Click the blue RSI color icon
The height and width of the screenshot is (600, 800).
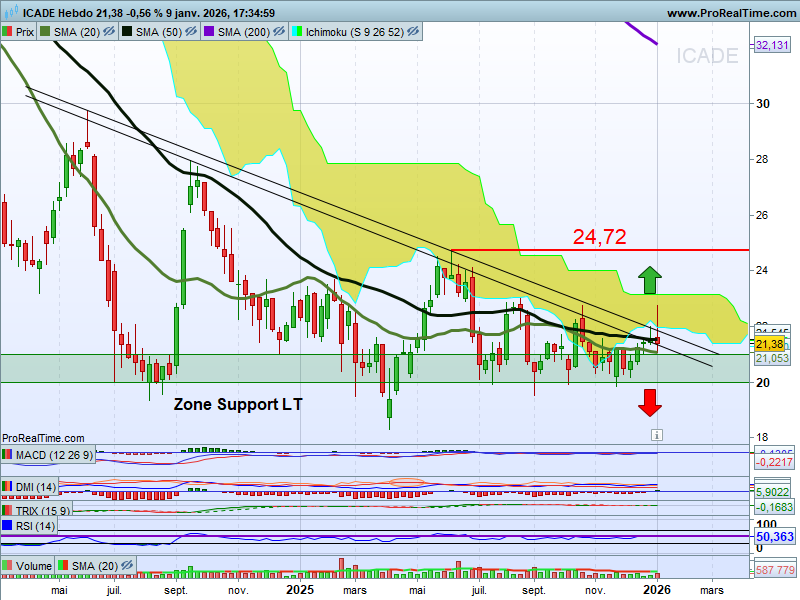tap(7, 525)
